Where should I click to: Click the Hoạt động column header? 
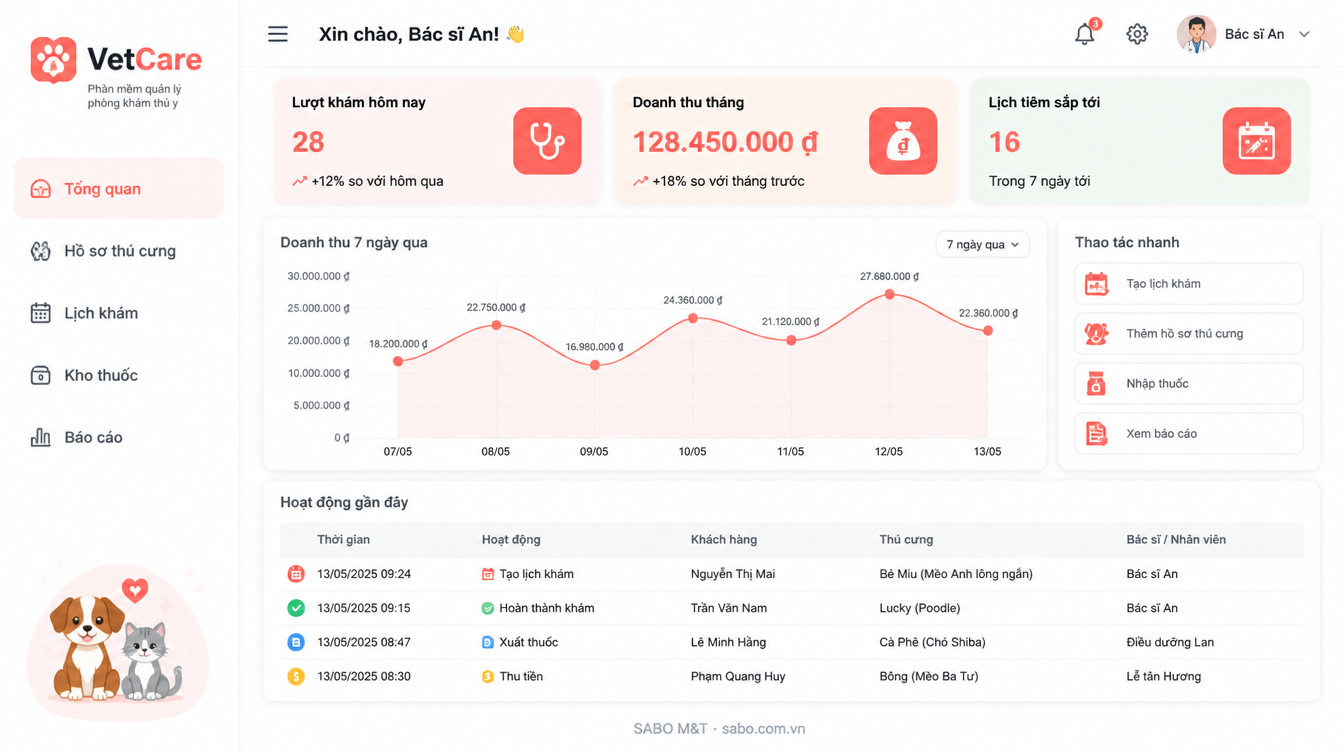[x=511, y=540]
